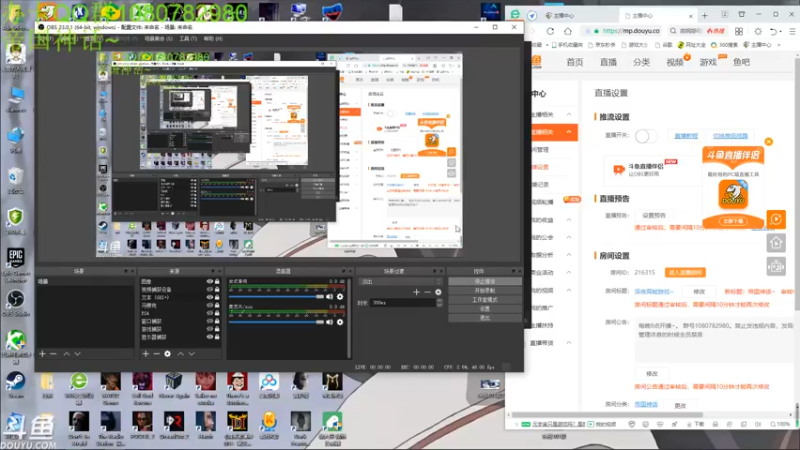This screenshot has width=800, height=450.
Task: Add a new scene in OBS Scenes panel
Action: click(x=42, y=354)
